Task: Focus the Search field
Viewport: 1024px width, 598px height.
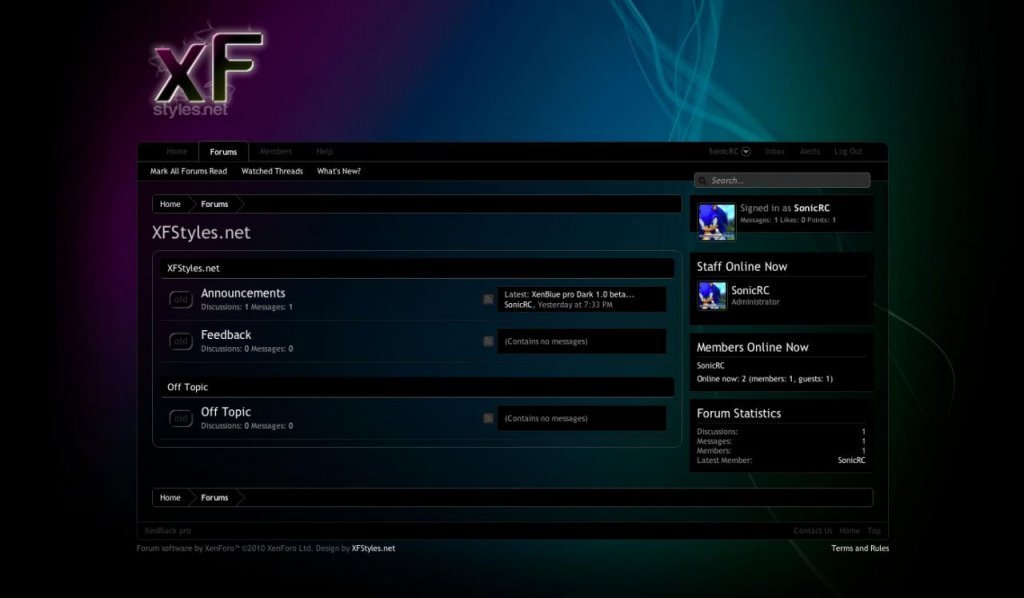Action: click(782, 180)
